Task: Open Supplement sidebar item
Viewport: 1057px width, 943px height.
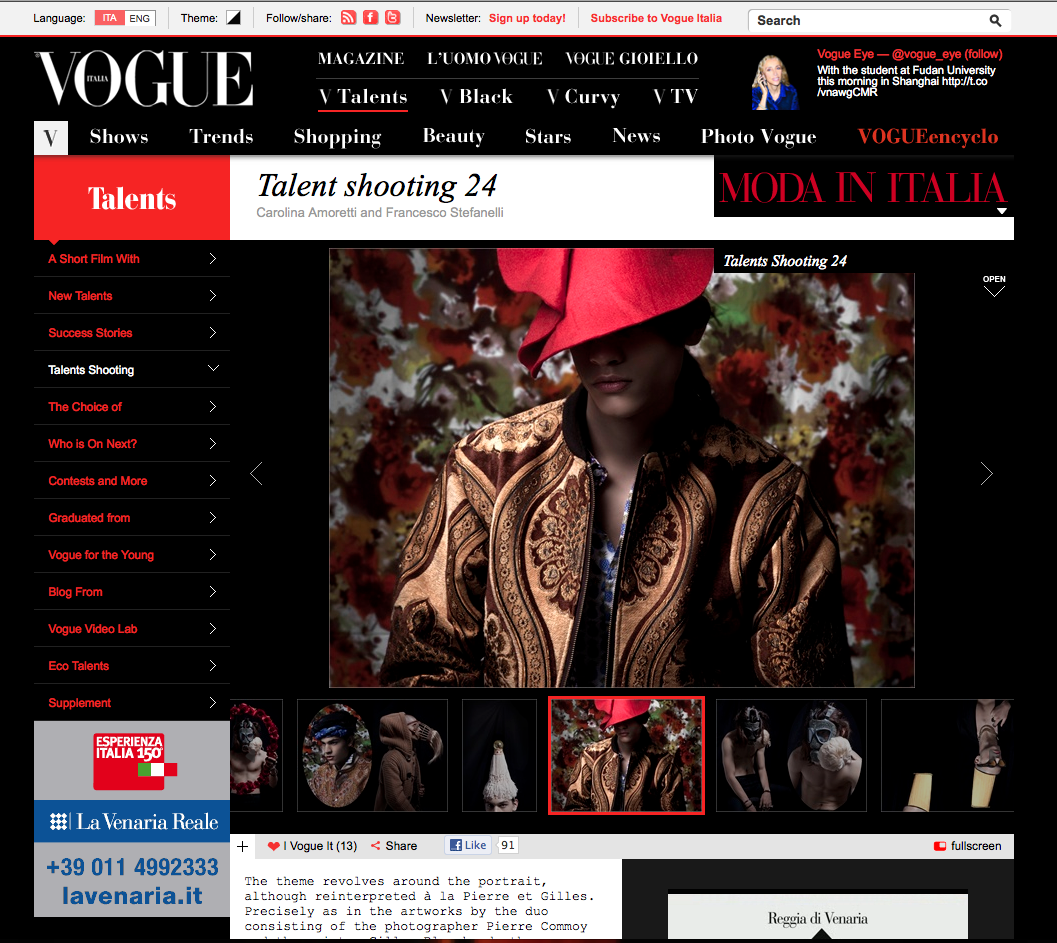Action: 132,703
